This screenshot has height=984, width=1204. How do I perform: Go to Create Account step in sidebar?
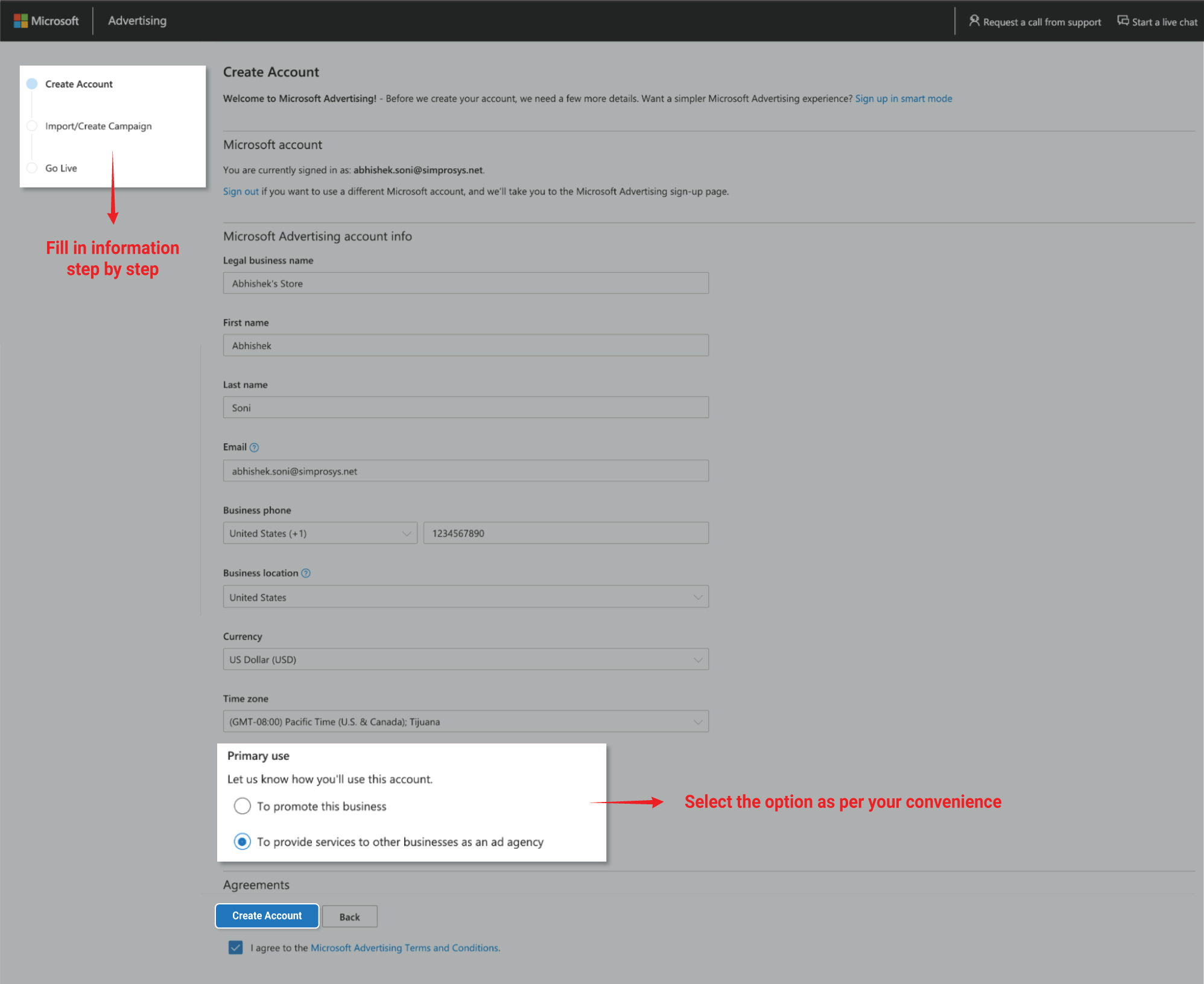pos(78,84)
